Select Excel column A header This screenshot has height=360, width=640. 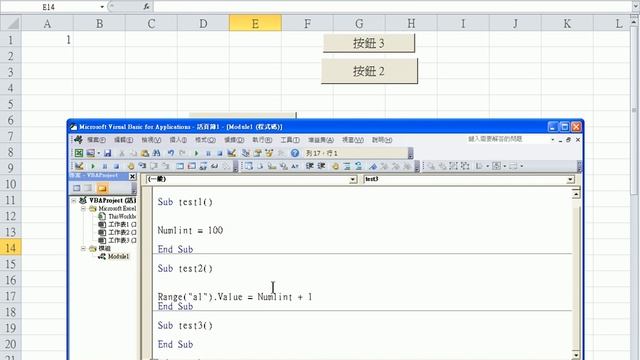47,24
